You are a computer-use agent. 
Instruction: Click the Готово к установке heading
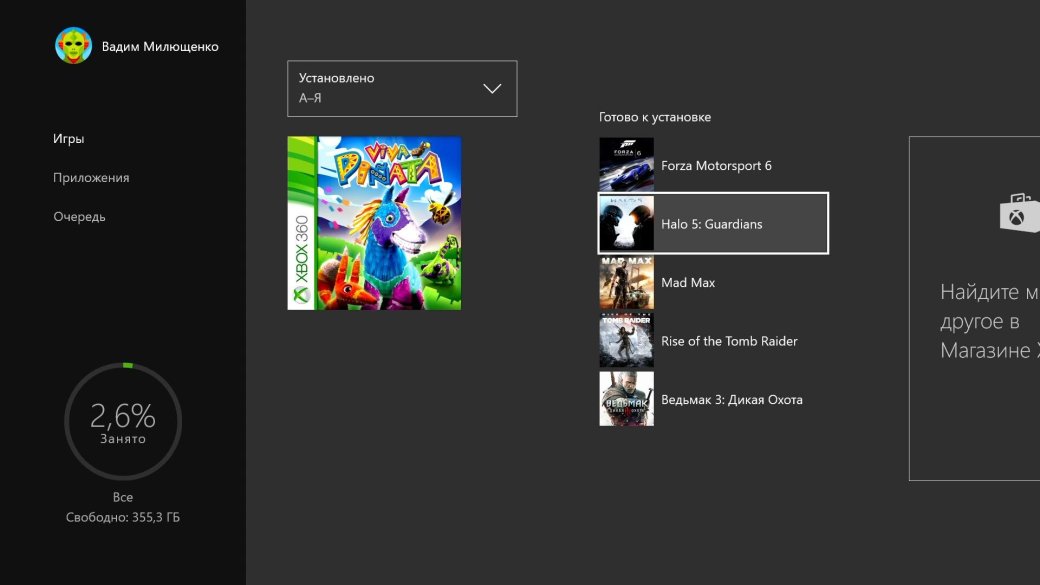(x=655, y=117)
